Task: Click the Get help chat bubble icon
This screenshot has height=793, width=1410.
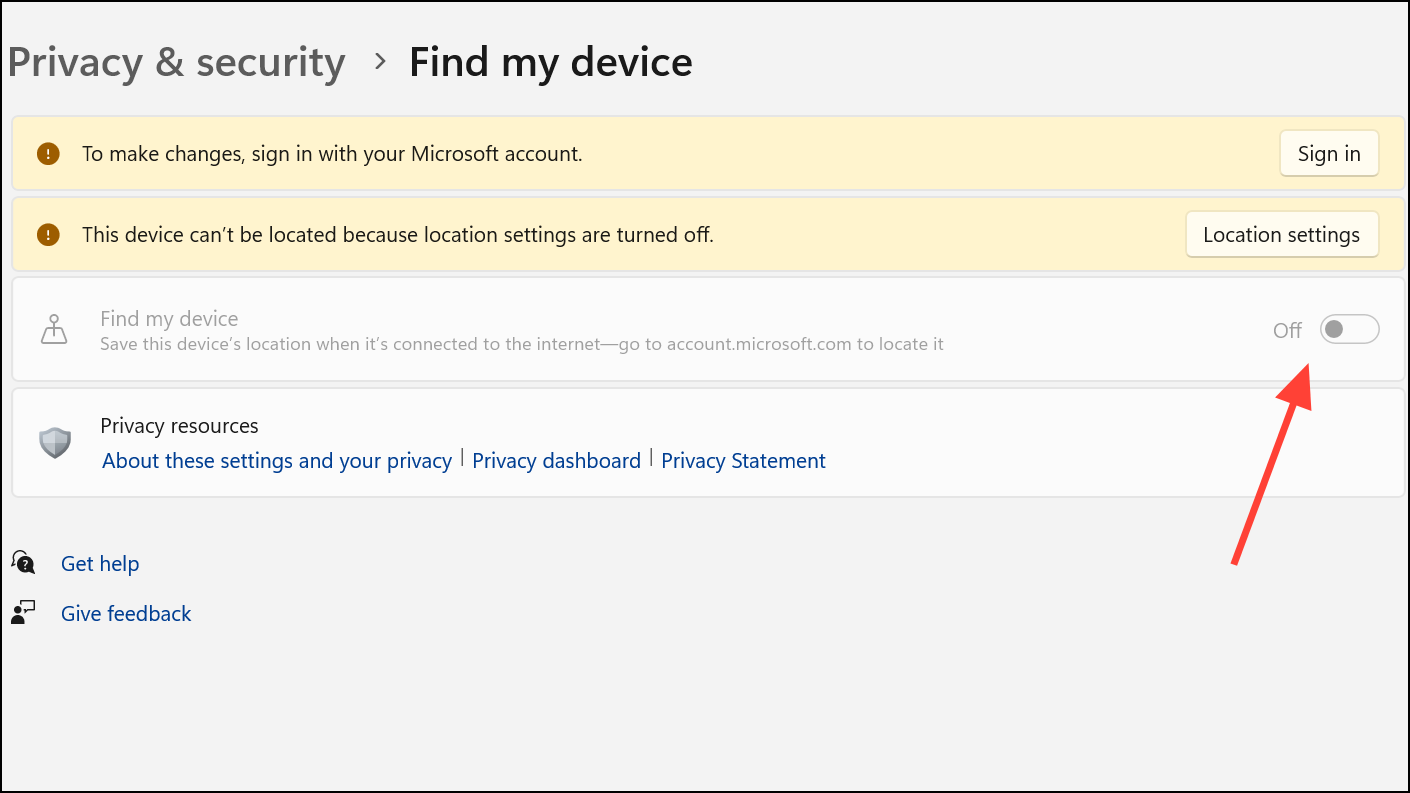Action: pos(24,563)
